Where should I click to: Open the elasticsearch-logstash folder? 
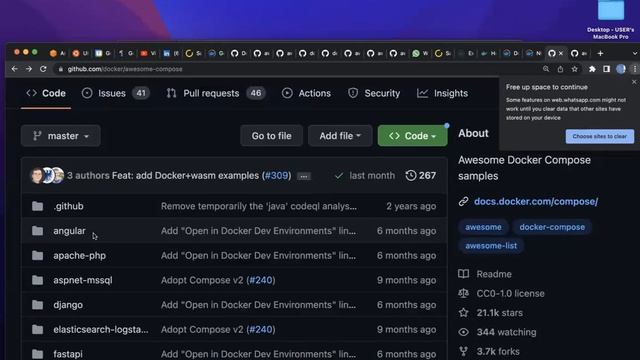tap(101, 329)
